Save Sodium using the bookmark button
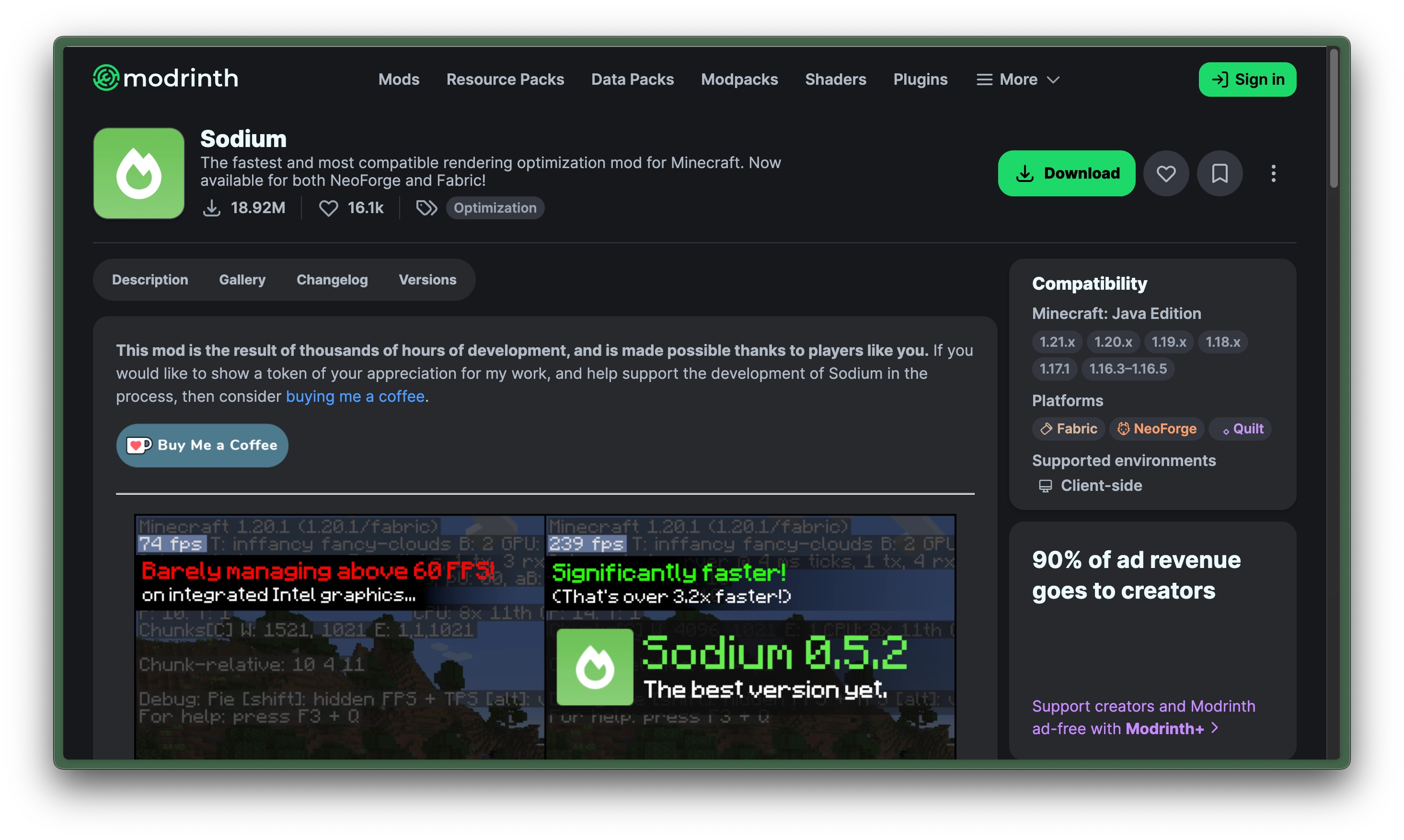The width and height of the screenshot is (1404, 840). [x=1220, y=173]
